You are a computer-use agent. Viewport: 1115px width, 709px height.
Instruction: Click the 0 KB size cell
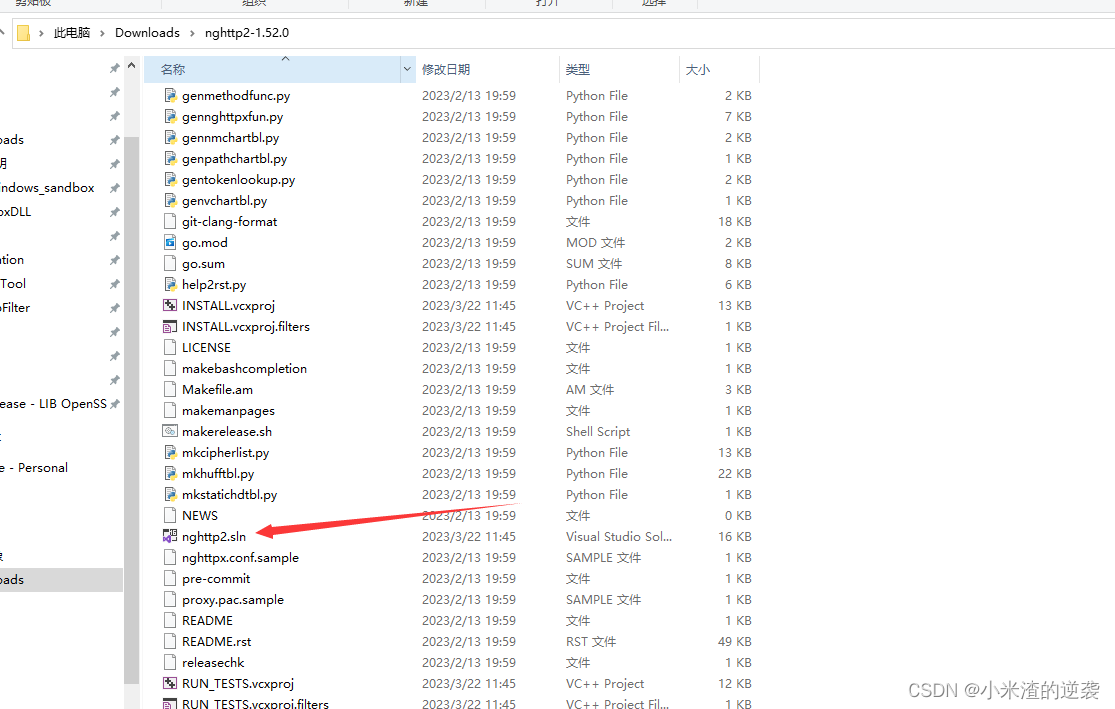click(x=738, y=516)
